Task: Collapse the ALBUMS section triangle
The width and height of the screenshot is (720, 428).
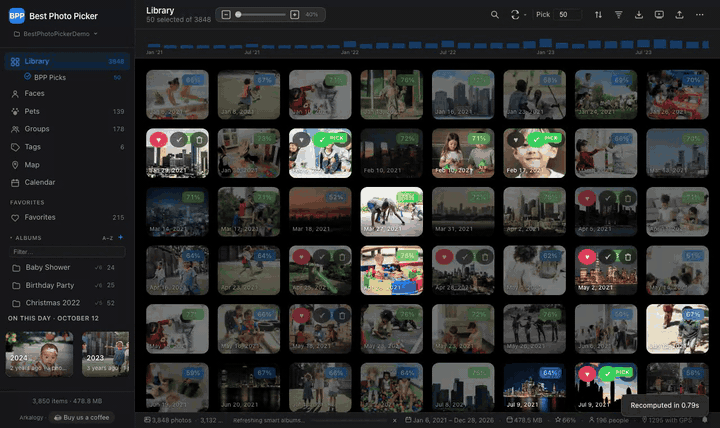Action: pyautogui.click(x=11, y=238)
